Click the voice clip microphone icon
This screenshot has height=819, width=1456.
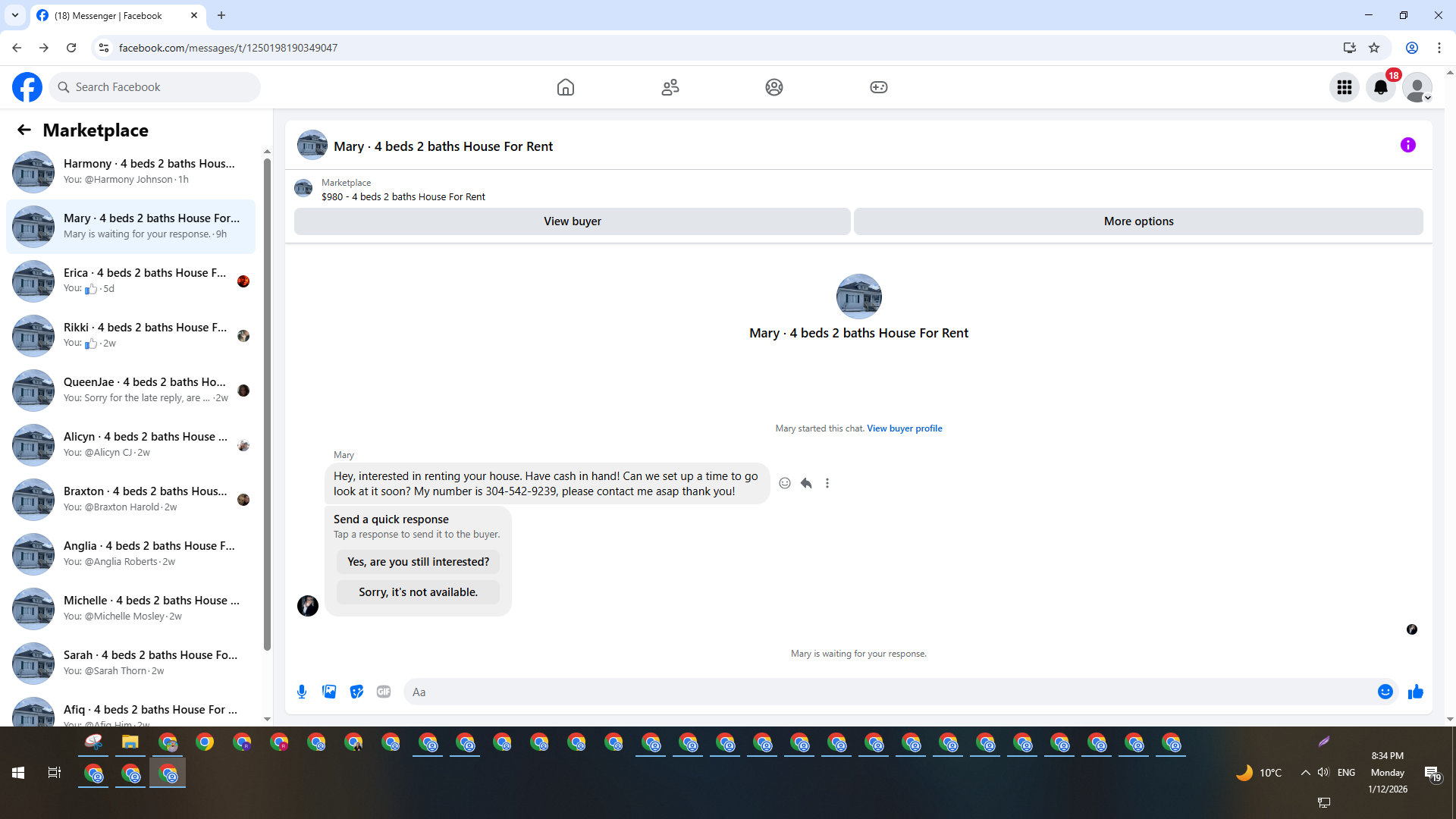tap(302, 692)
